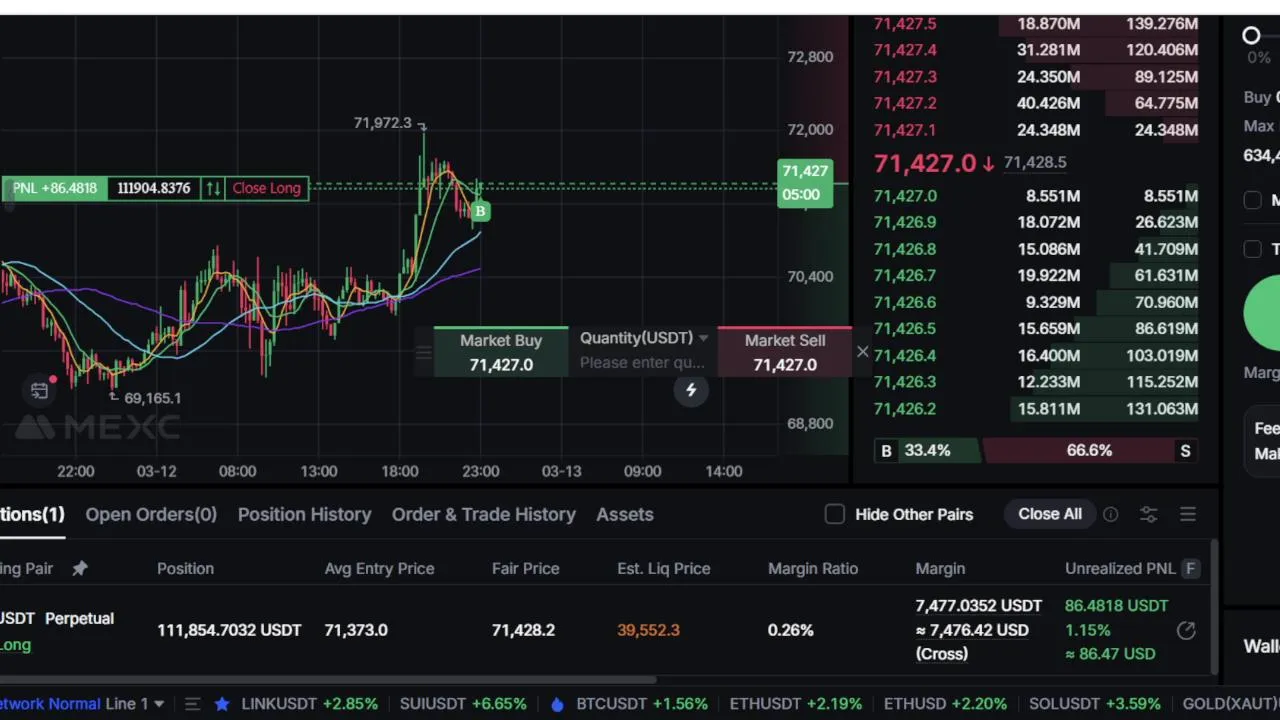Click the leverage slider handle at 0%
The width and height of the screenshot is (1280, 720).
coord(1251,36)
